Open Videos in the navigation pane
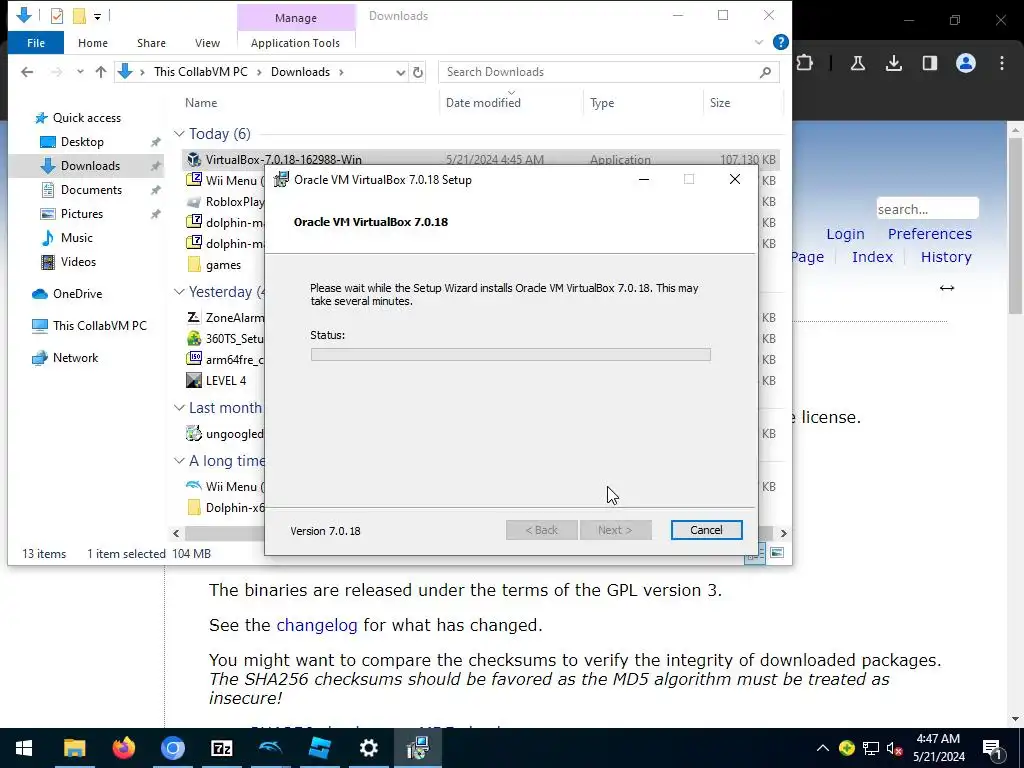 [77, 262]
